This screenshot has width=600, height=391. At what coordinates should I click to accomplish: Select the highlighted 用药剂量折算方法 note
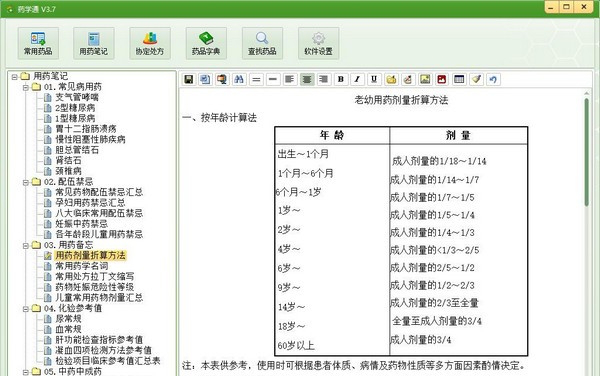click(90, 255)
